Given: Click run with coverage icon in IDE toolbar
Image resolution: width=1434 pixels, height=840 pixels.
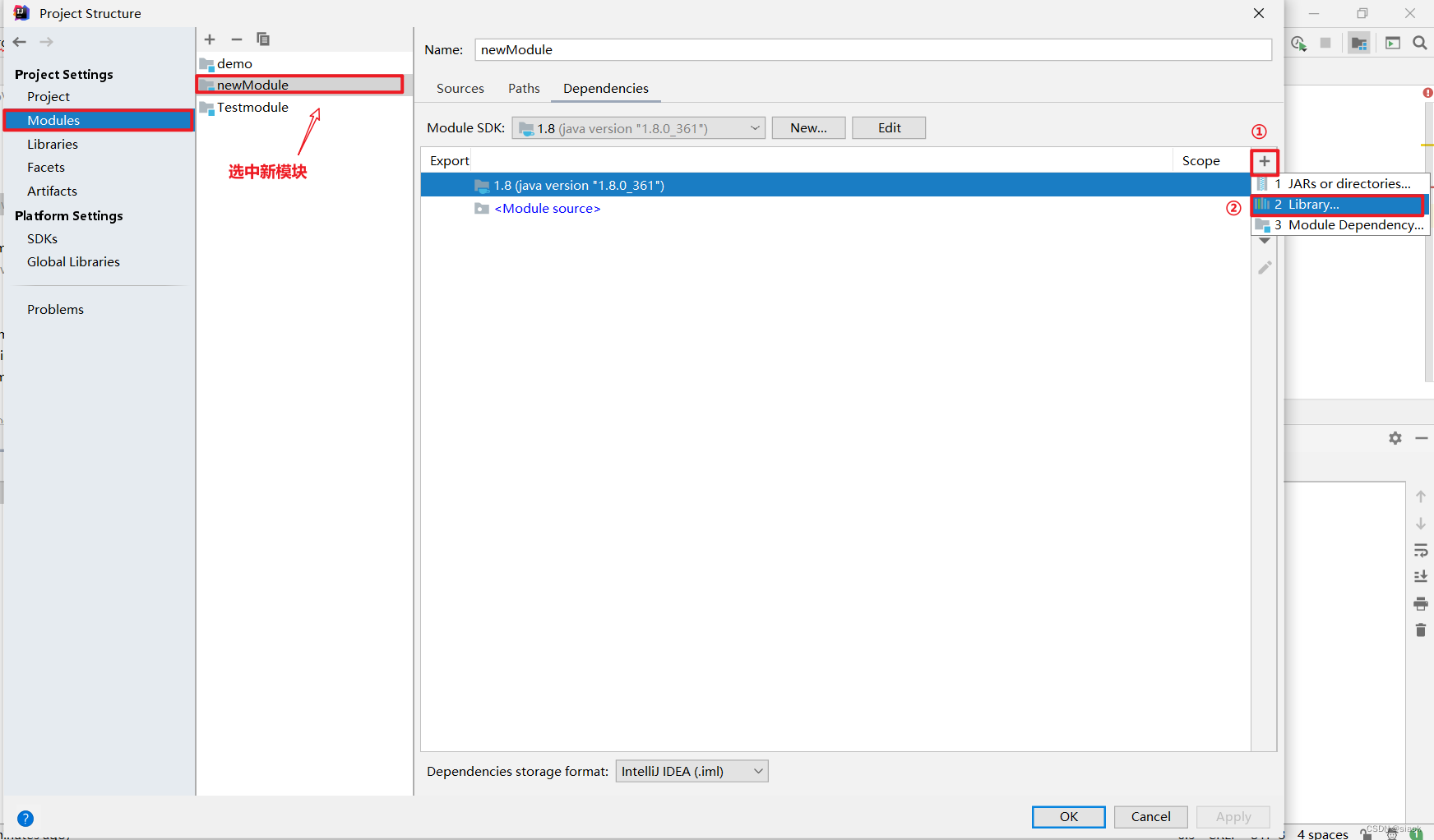Looking at the screenshot, I should click(x=1298, y=43).
